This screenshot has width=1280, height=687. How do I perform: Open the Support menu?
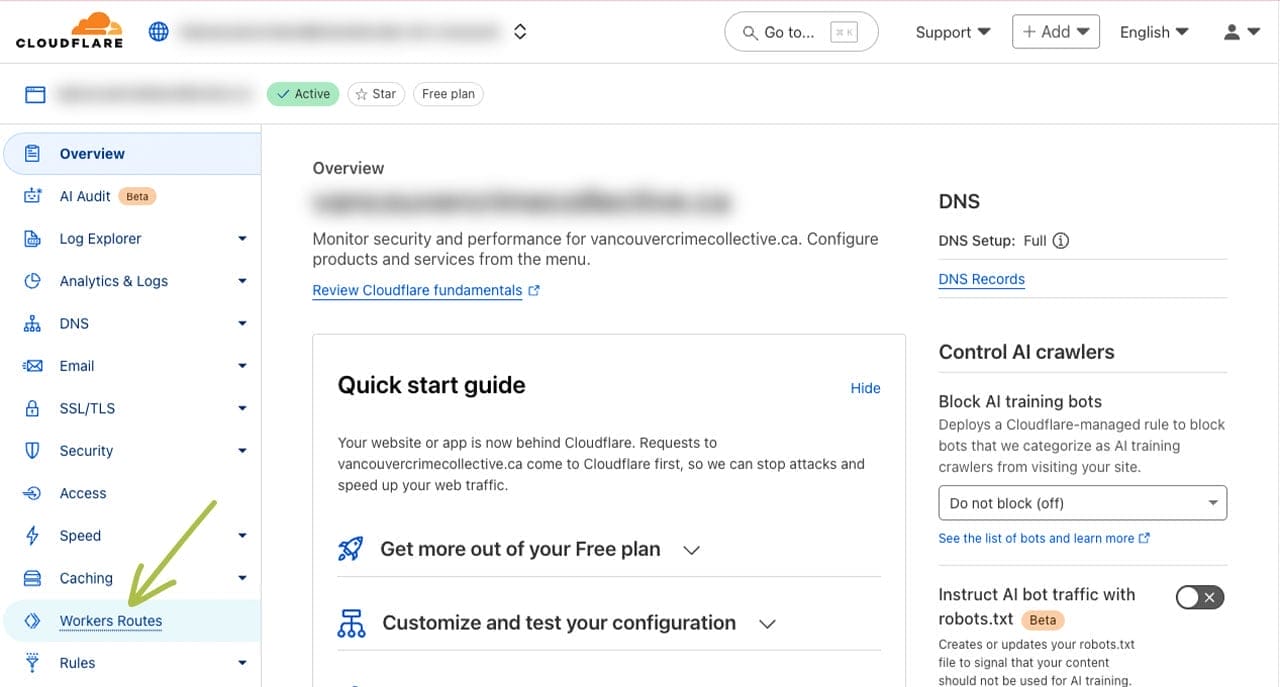point(953,32)
